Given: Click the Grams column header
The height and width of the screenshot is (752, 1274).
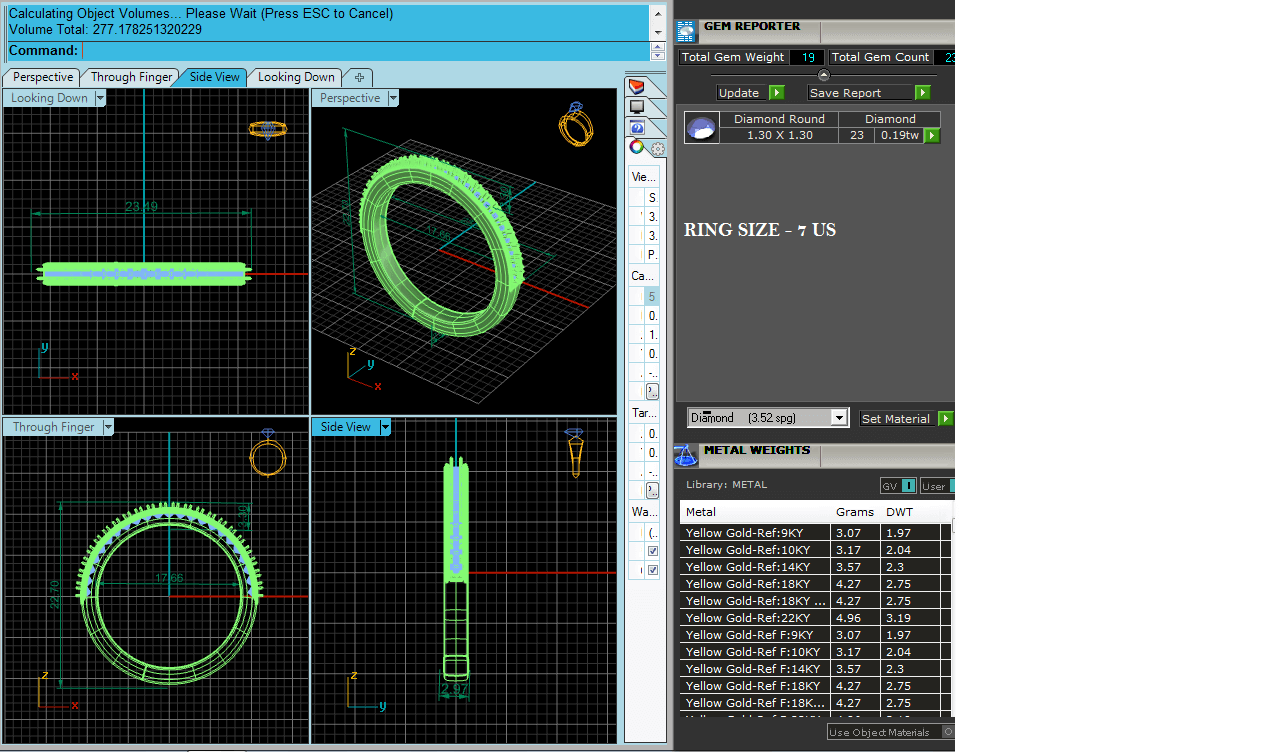Looking at the screenshot, I should click(856, 512).
